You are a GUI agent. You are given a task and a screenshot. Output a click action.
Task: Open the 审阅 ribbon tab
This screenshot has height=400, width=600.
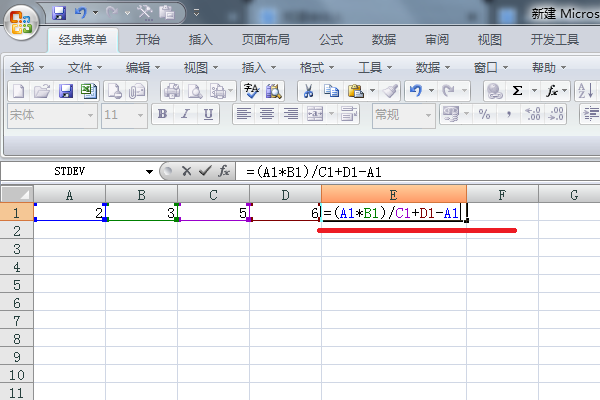pyautogui.click(x=437, y=39)
